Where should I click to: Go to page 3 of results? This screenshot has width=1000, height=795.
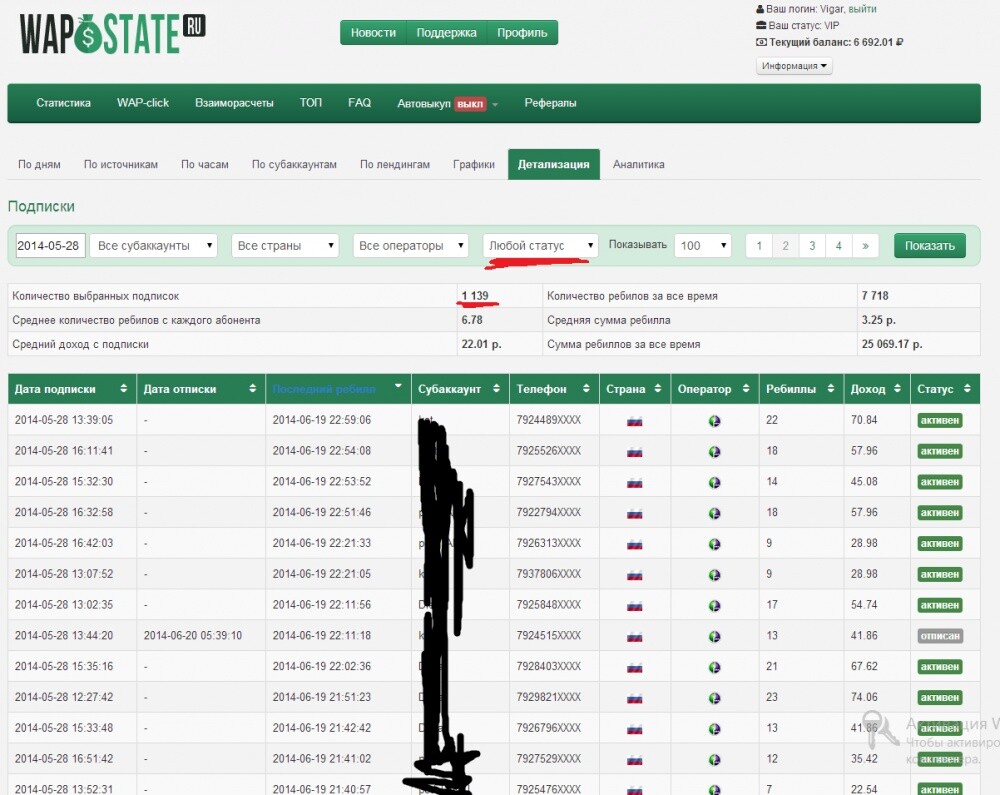(x=812, y=245)
